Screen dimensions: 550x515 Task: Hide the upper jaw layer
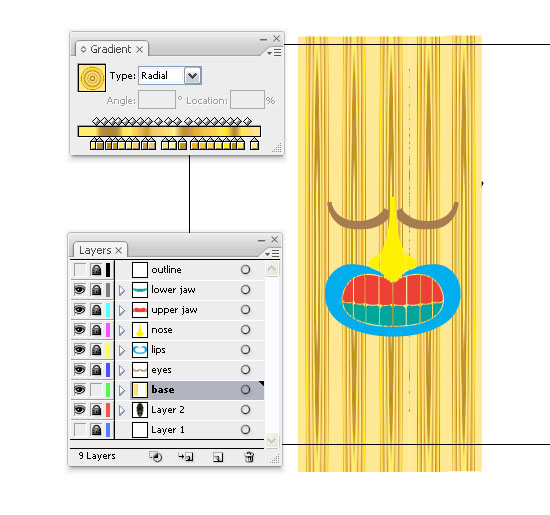tap(80, 310)
